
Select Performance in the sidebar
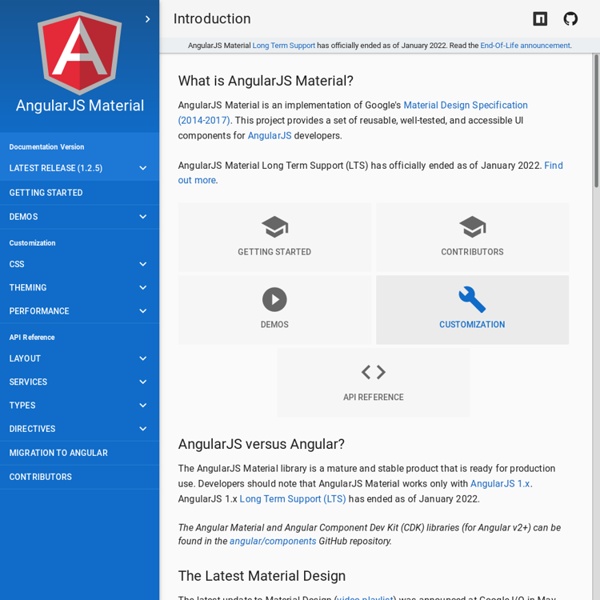coord(79,311)
